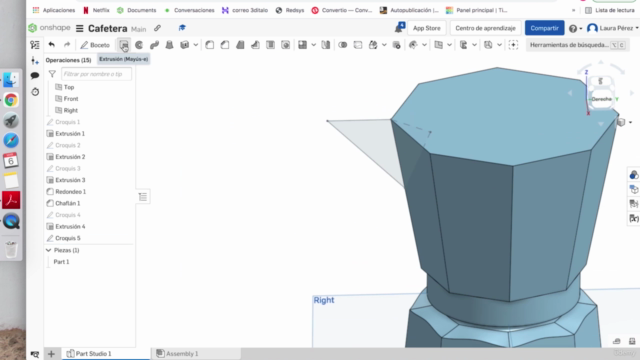640x360 pixels.
Task: Select the Sweep tool icon
Action: [154, 45]
